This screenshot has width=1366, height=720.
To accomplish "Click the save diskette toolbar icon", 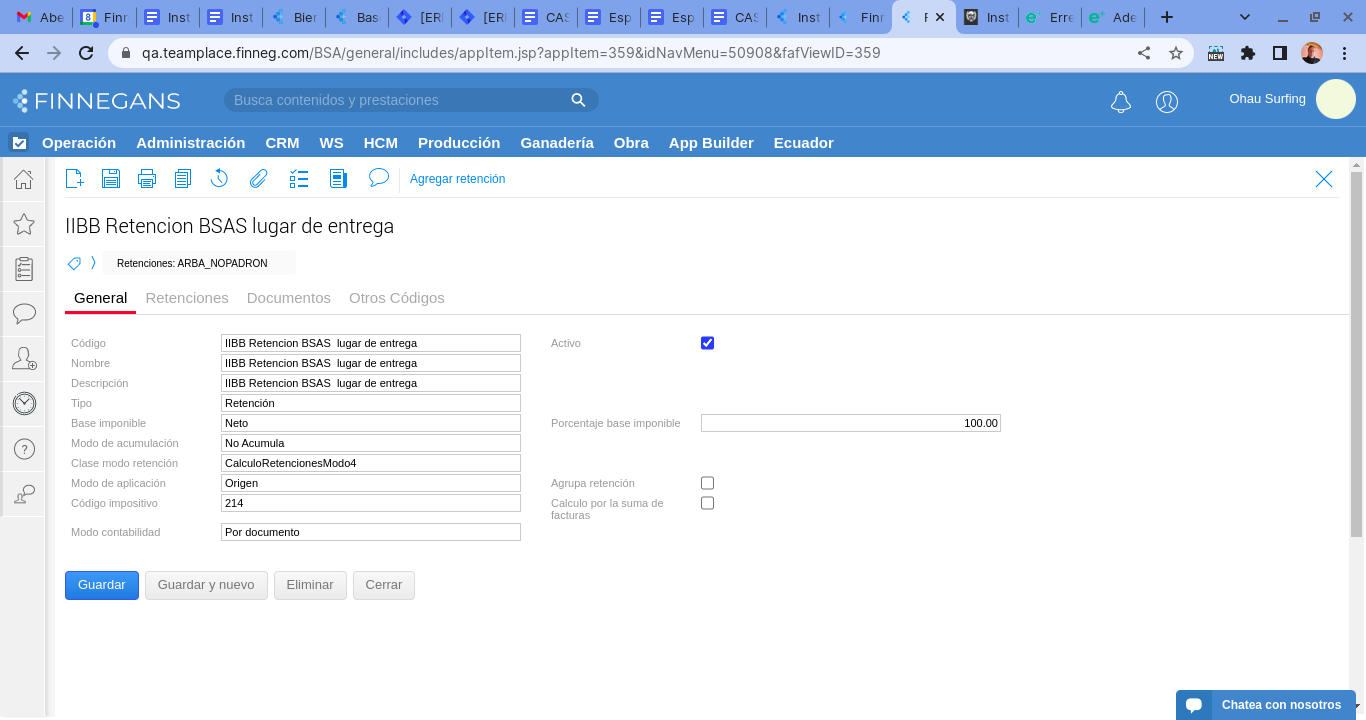I will click(x=111, y=179).
